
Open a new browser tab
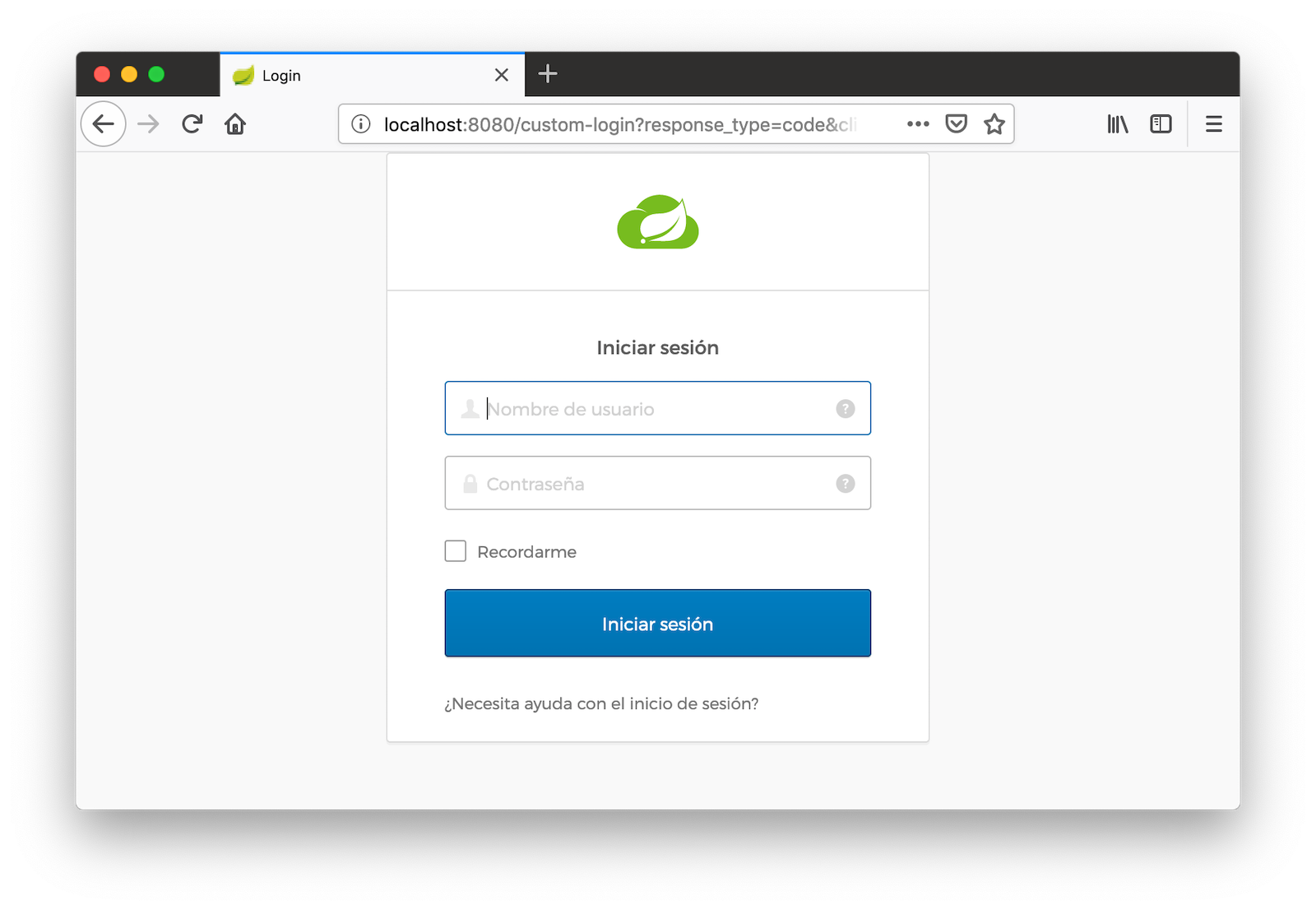pyautogui.click(x=548, y=74)
